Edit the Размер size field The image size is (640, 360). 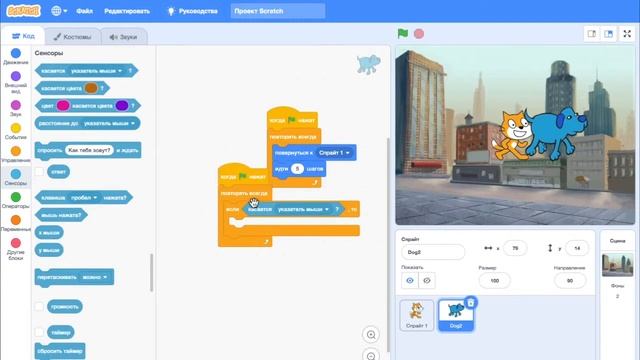tap(495, 281)
